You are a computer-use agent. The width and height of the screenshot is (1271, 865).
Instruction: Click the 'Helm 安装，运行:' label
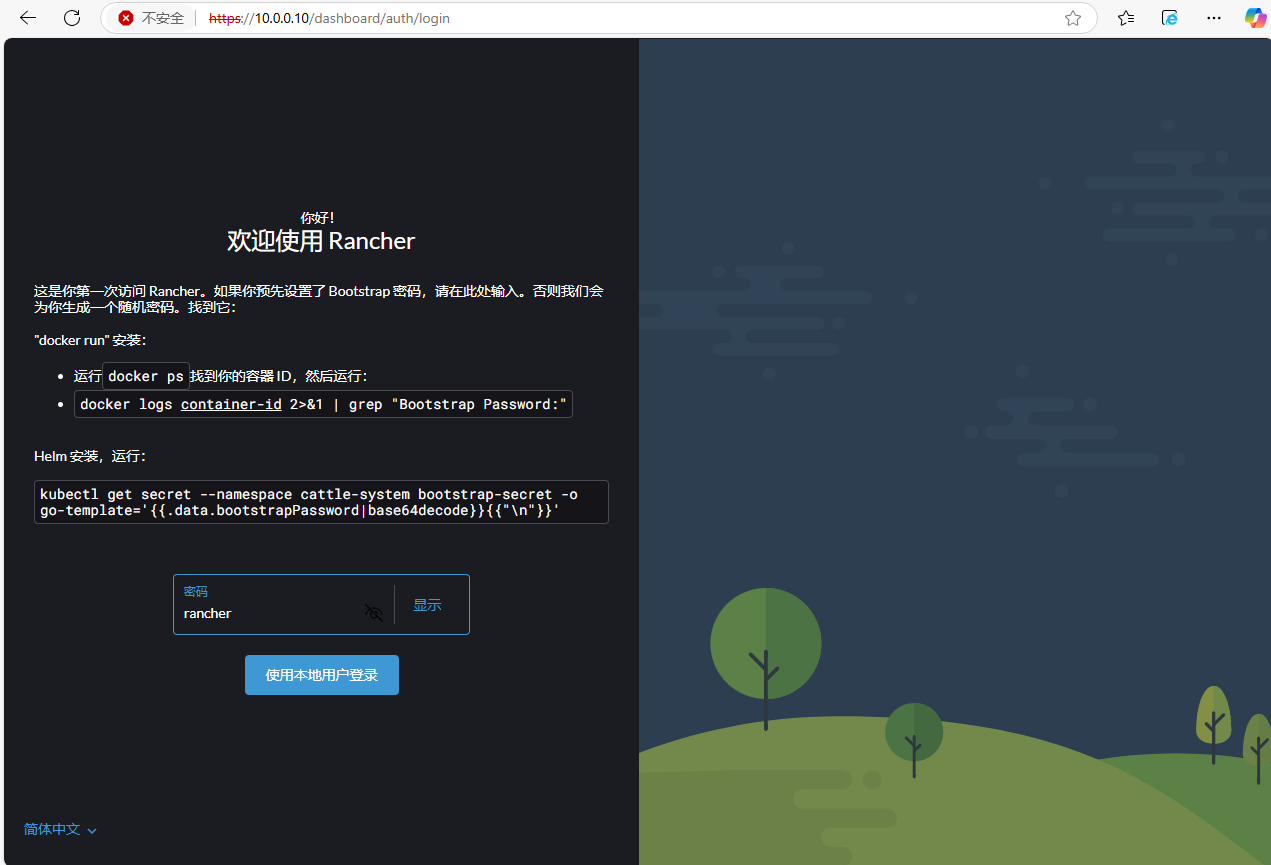pos(91,456)
